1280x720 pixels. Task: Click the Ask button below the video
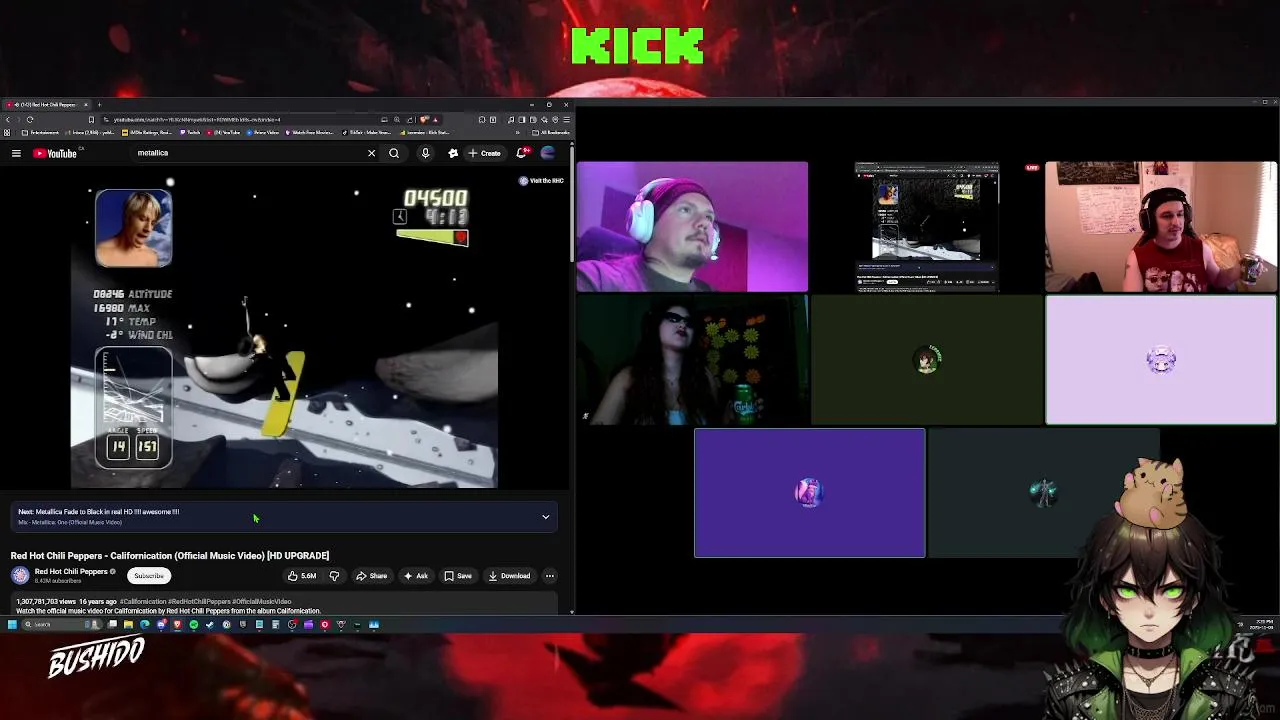coord(416,576)
